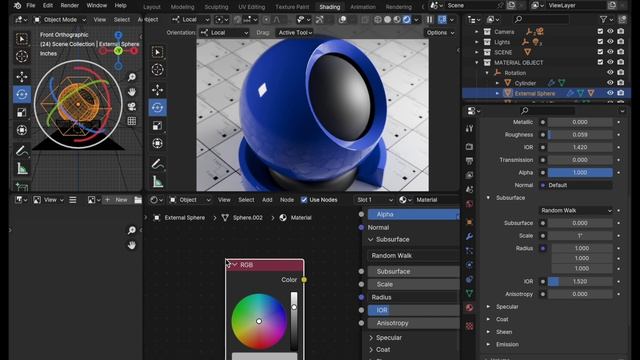Select the Cursor tool in main viewport
Image resolution: width=640 pixels, height=360 pixels.
(x=158, y=70)
